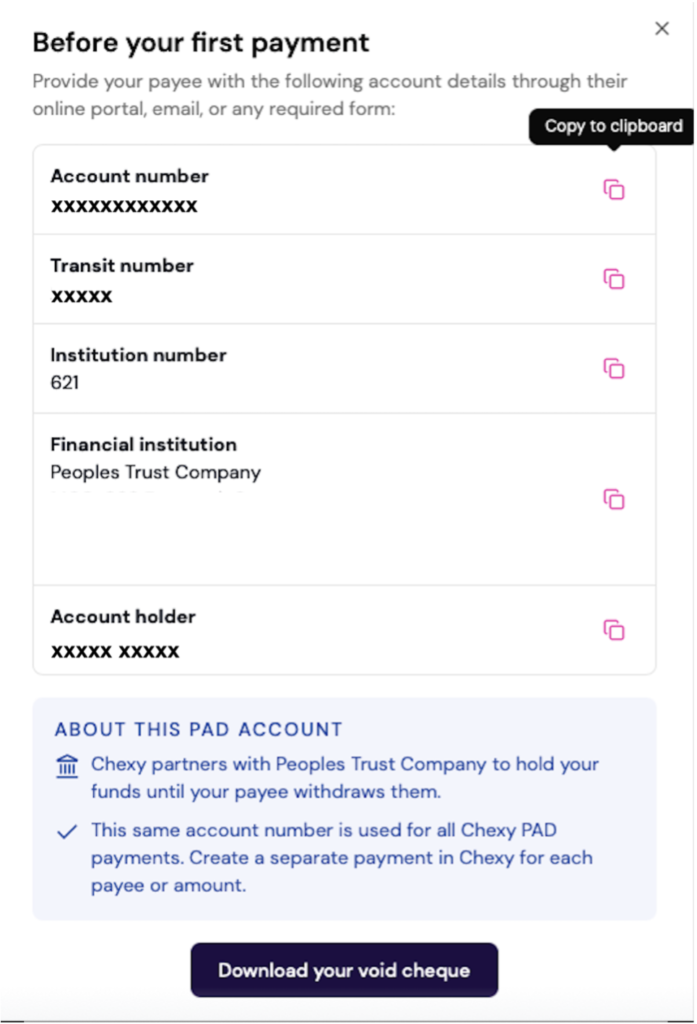697x1024 pixels.
Task: Copy the account number to clipboard
Action: (614, 190)
